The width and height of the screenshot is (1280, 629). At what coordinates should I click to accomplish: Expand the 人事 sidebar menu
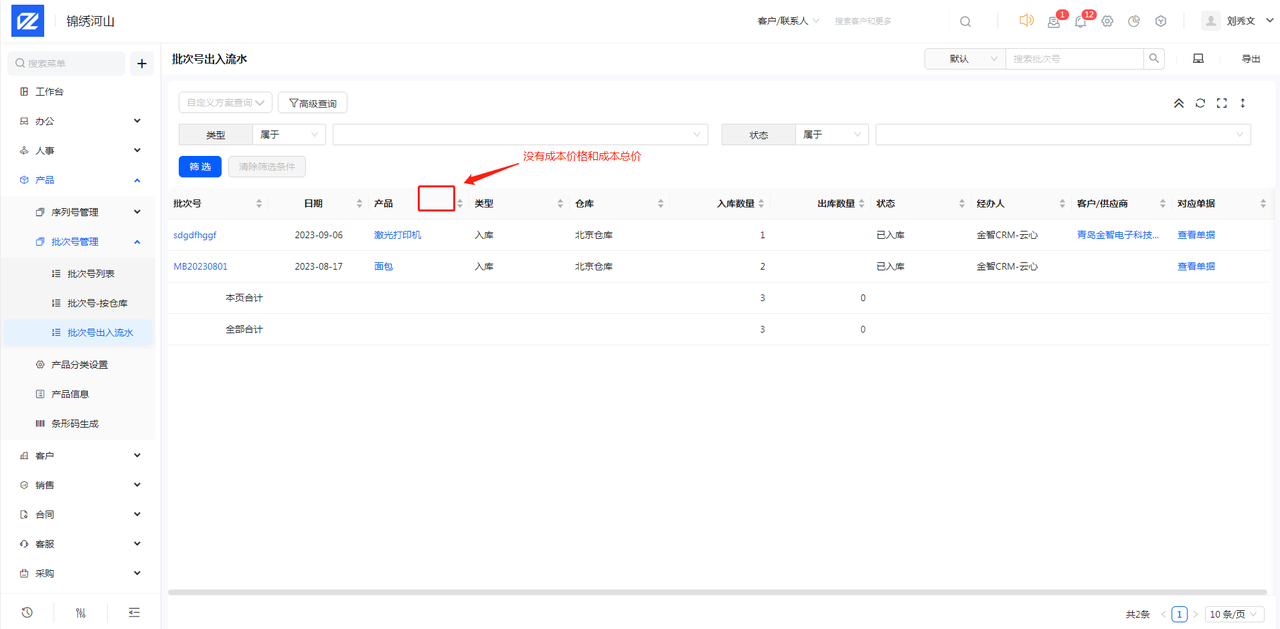(x=80, y=150)
